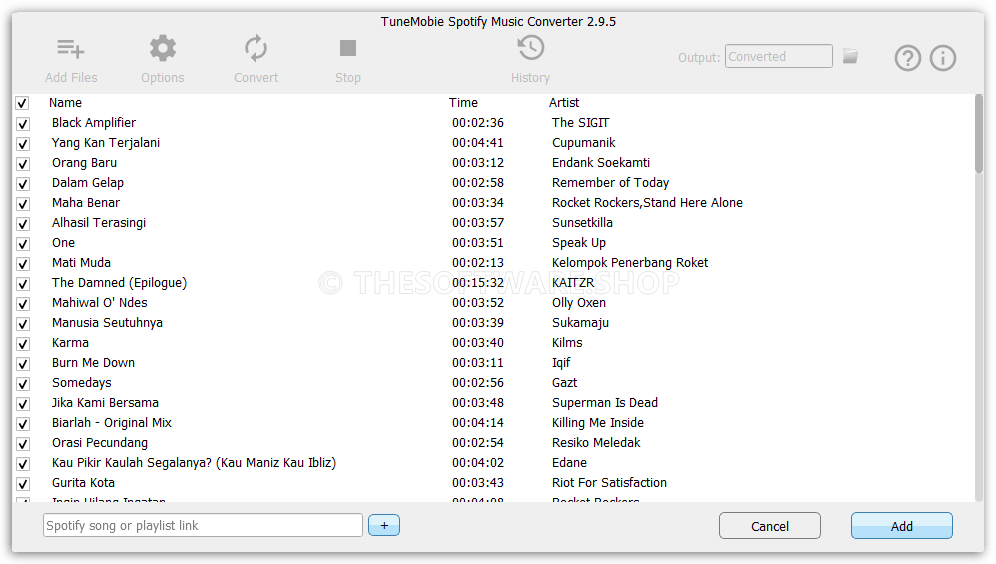Open the output folder icon
This screenshot has height=564, width=996.
tap(851, 57)
